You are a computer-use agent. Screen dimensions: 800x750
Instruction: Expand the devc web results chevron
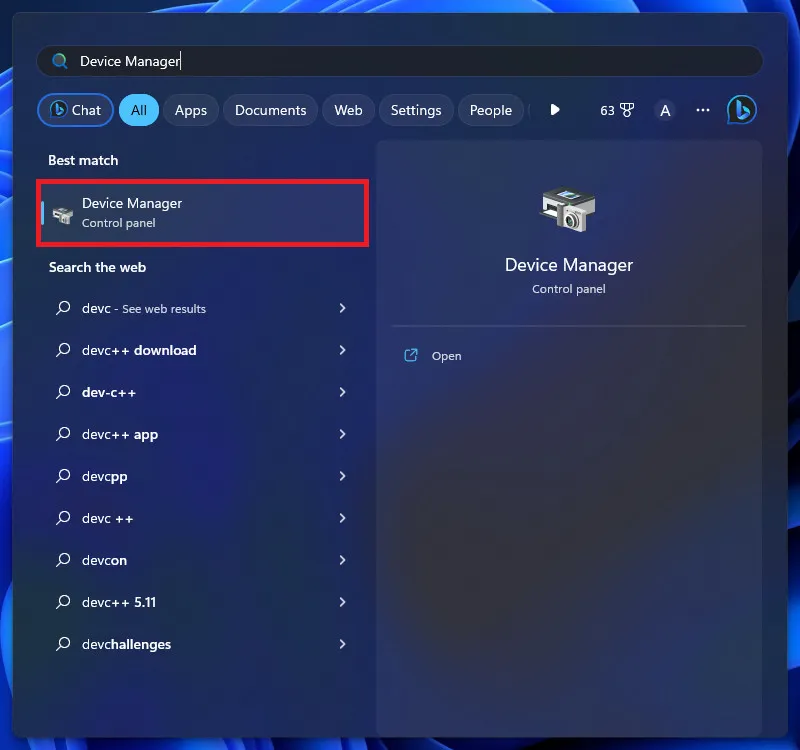coord(342,308)
